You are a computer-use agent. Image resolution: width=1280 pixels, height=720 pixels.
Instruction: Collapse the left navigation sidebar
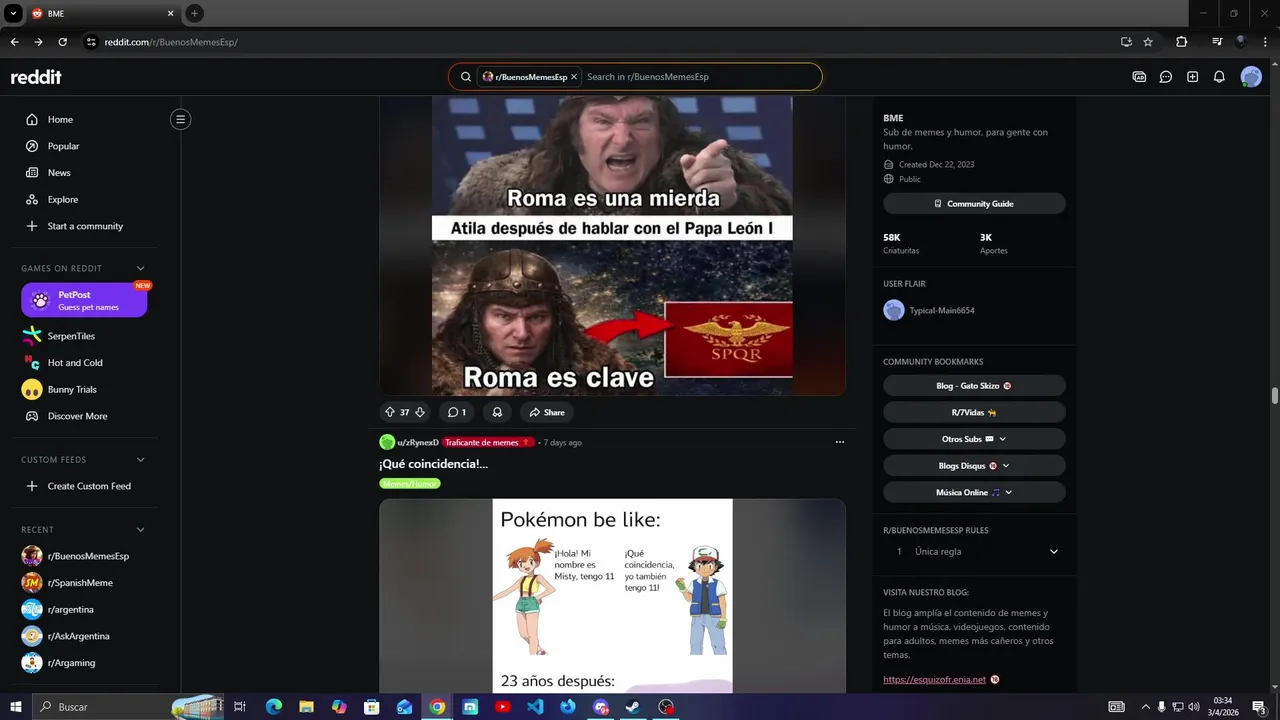tap(180, 119)
